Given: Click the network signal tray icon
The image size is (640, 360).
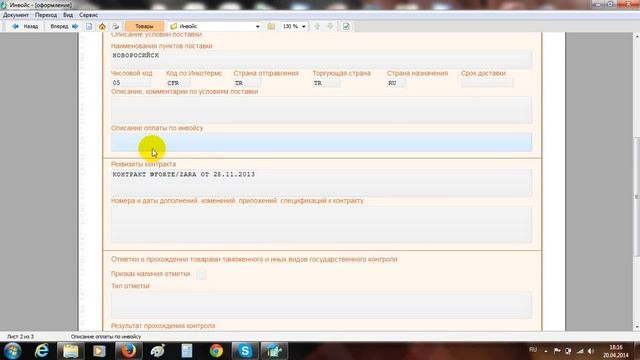Looking at the screenshot, I should 580,351.
